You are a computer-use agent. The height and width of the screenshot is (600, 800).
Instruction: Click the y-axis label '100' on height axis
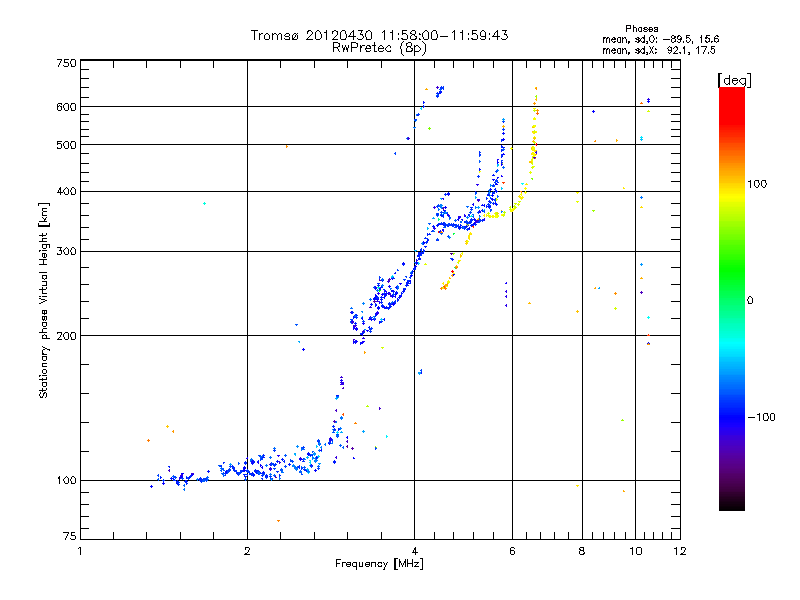coord(66,480)
